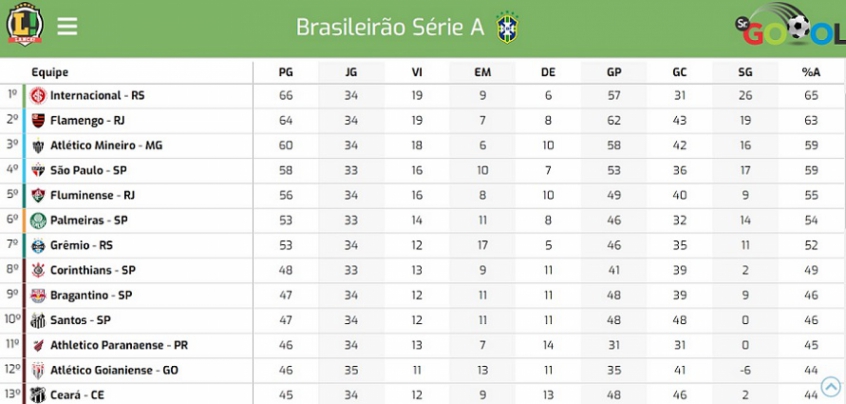Open the hamburger menu
Image resolution: width=846 pixels, height=404 pixels.
(x=67, y=25)
